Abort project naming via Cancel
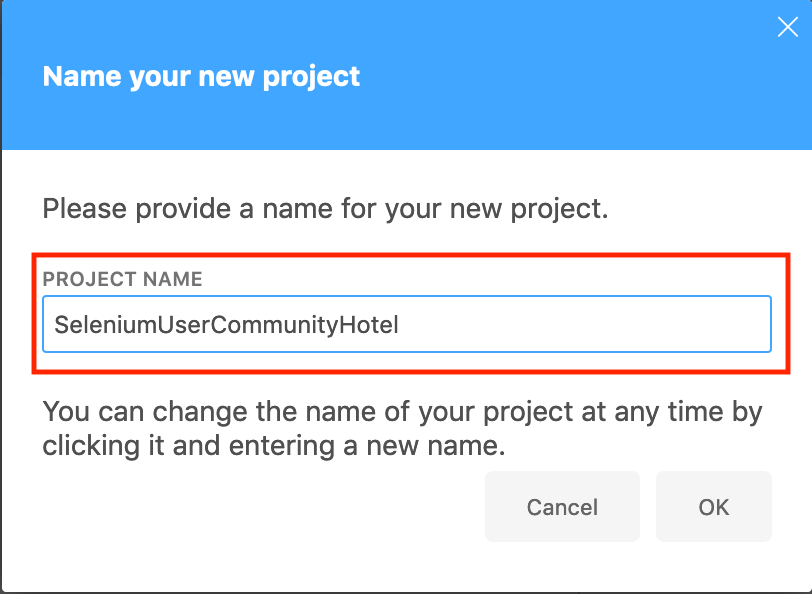812x594 pixels. (x=562, y=507)
